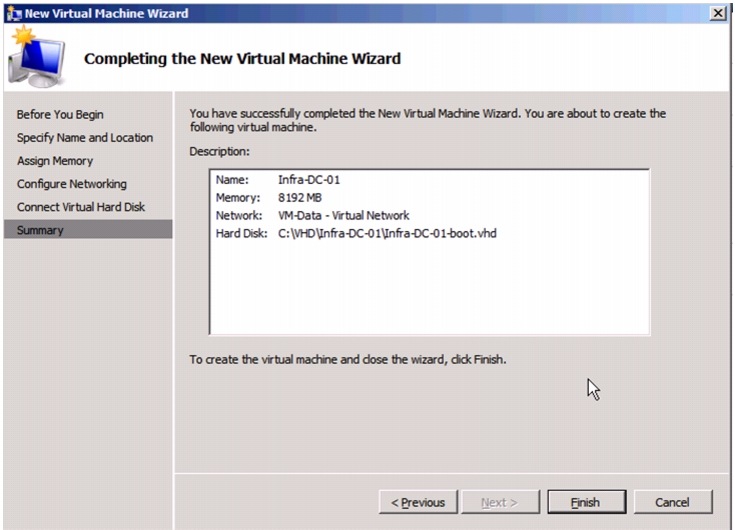Viewport: 735px width, 530px height.
Task: Click the 'You have successfully completed' text
Action: point(428,120)
